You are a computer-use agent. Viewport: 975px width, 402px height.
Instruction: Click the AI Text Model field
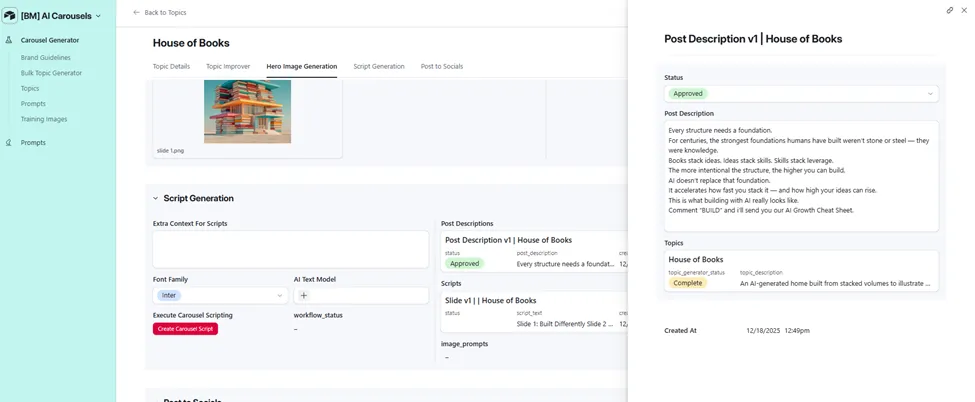click(x=361, y=296)
